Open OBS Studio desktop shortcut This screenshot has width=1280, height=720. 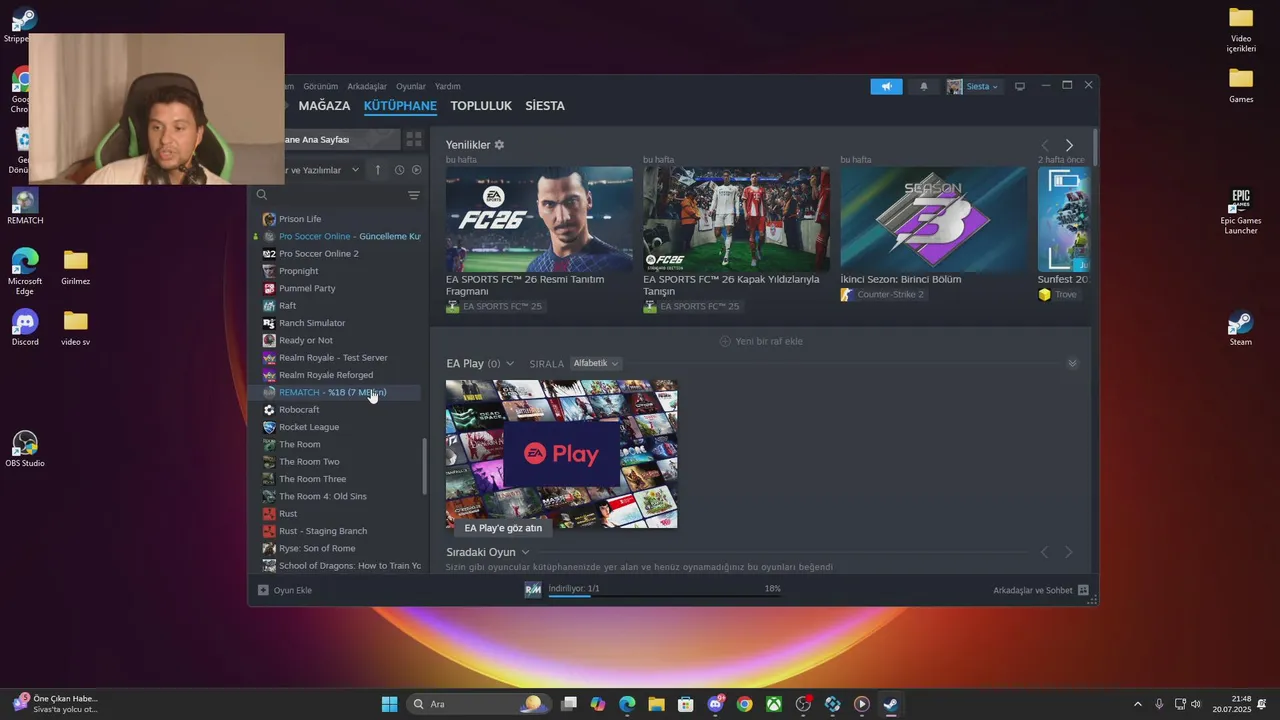25,448
